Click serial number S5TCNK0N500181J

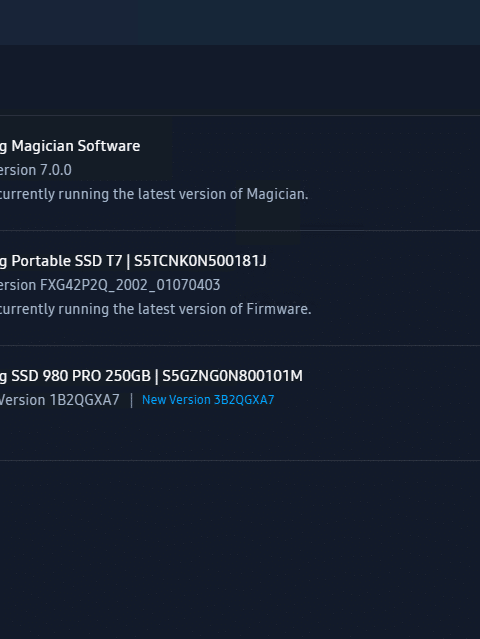tap(200, 261)
